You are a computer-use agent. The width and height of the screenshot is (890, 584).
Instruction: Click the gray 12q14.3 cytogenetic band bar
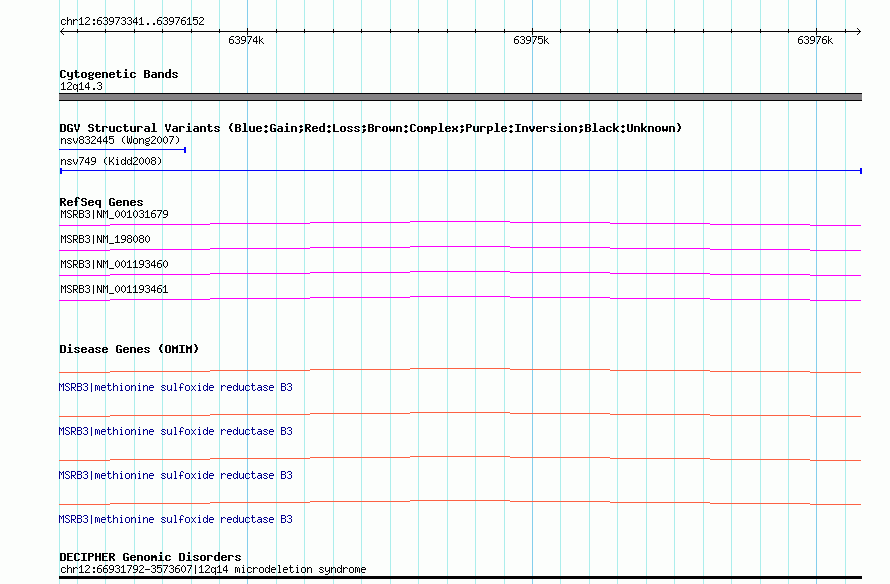coord(460,97)
